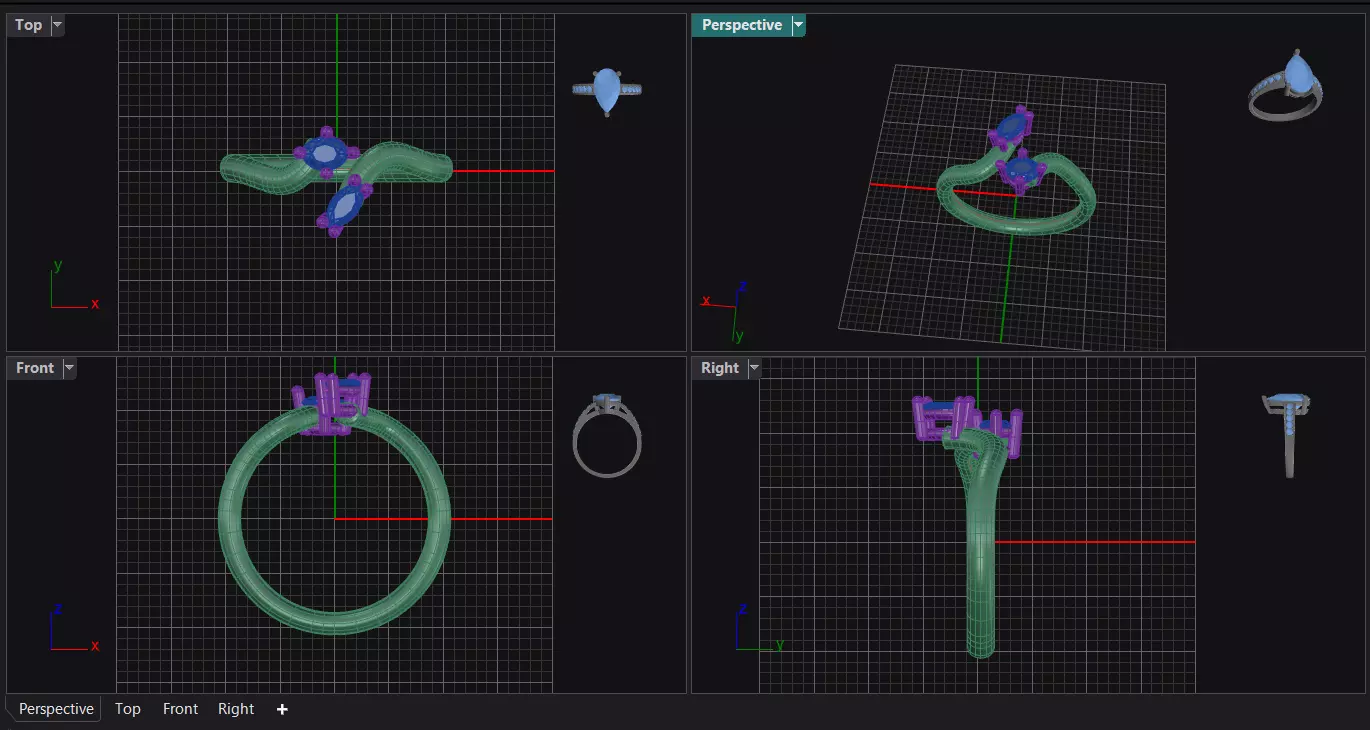This screenshot has height=730, width=1370.
Task: Click the axis icon in Front viewport
Action: [x=74, y=629]
